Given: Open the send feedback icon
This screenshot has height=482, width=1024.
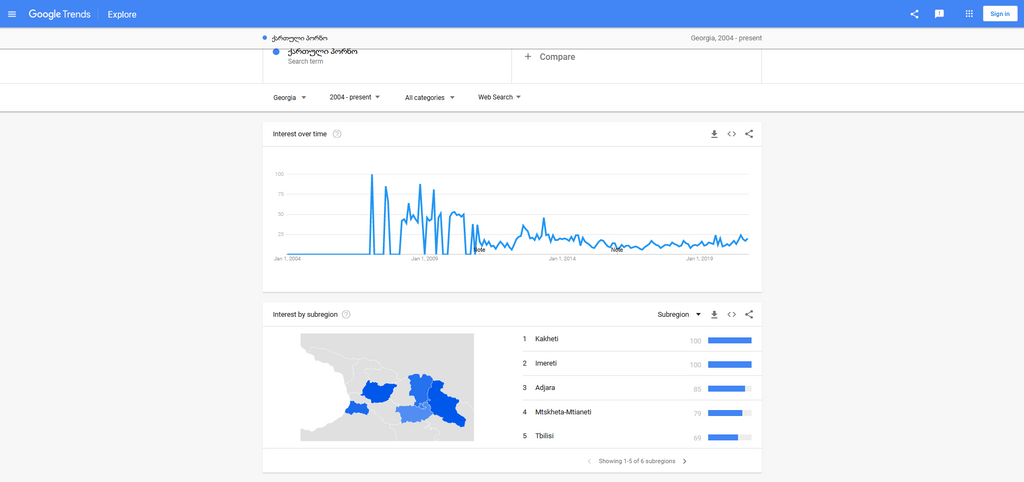Looking at the screenshot, I should pyautogui.click(x=939, y=14).
